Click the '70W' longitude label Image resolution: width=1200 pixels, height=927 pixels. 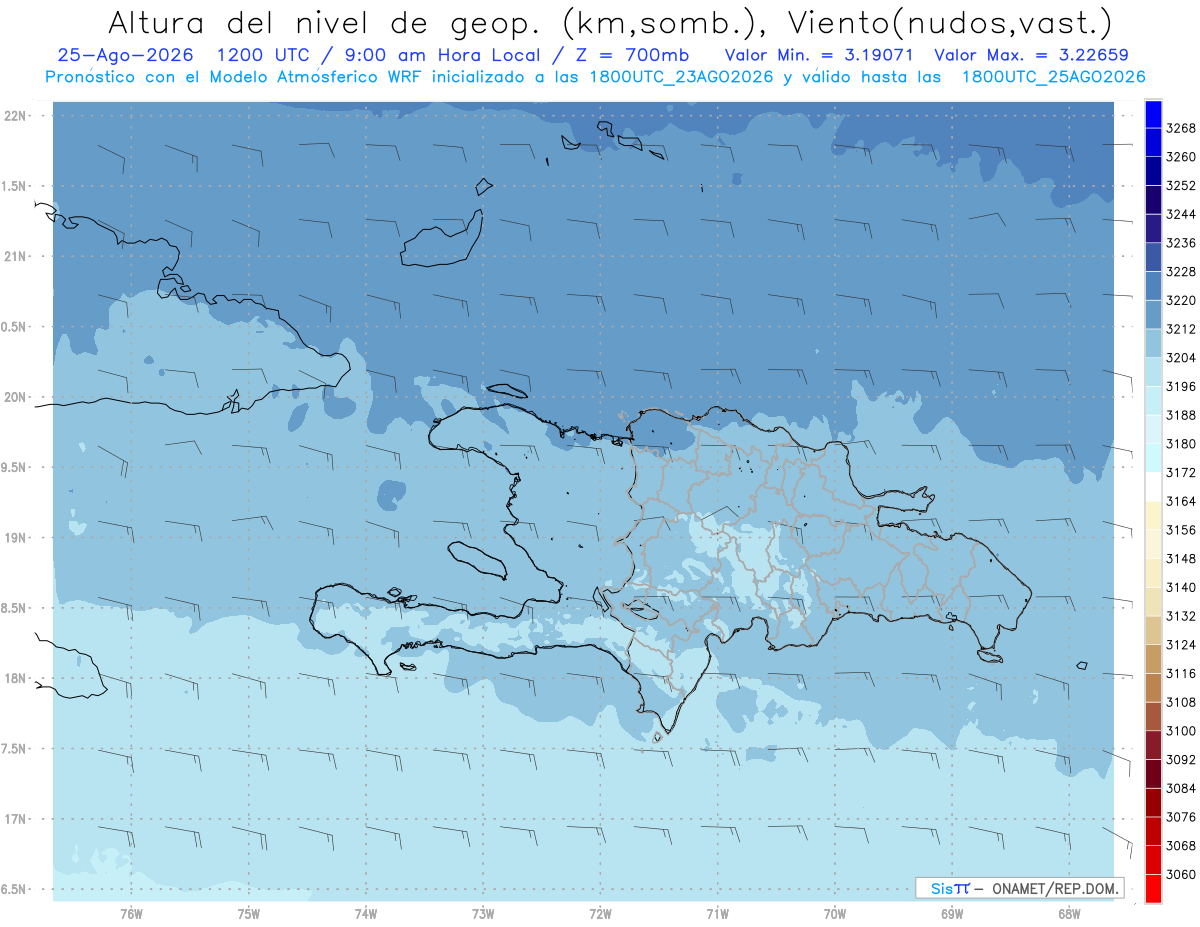[x=835, y=912]
